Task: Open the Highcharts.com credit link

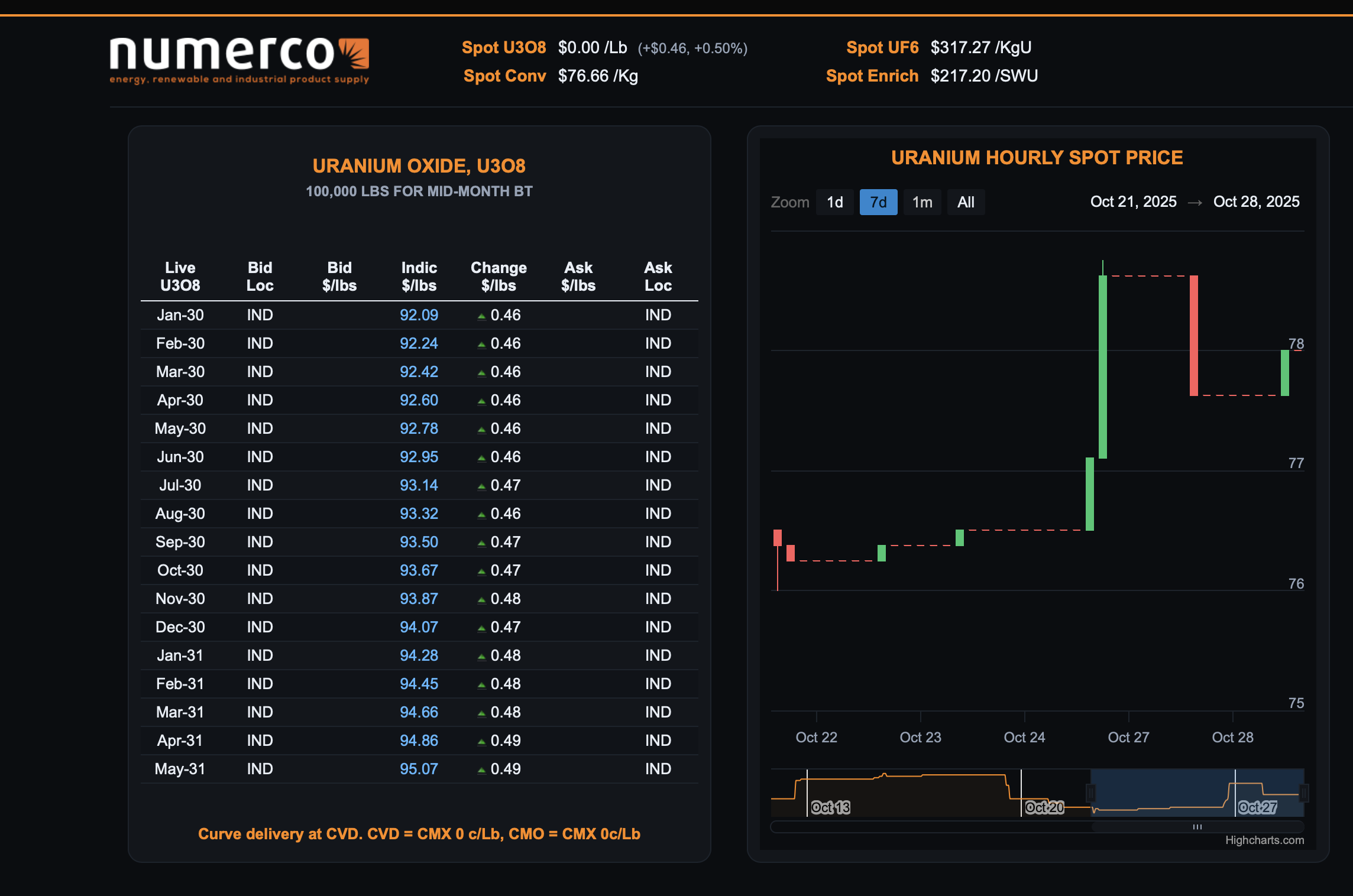Action: click(1264, 840)
